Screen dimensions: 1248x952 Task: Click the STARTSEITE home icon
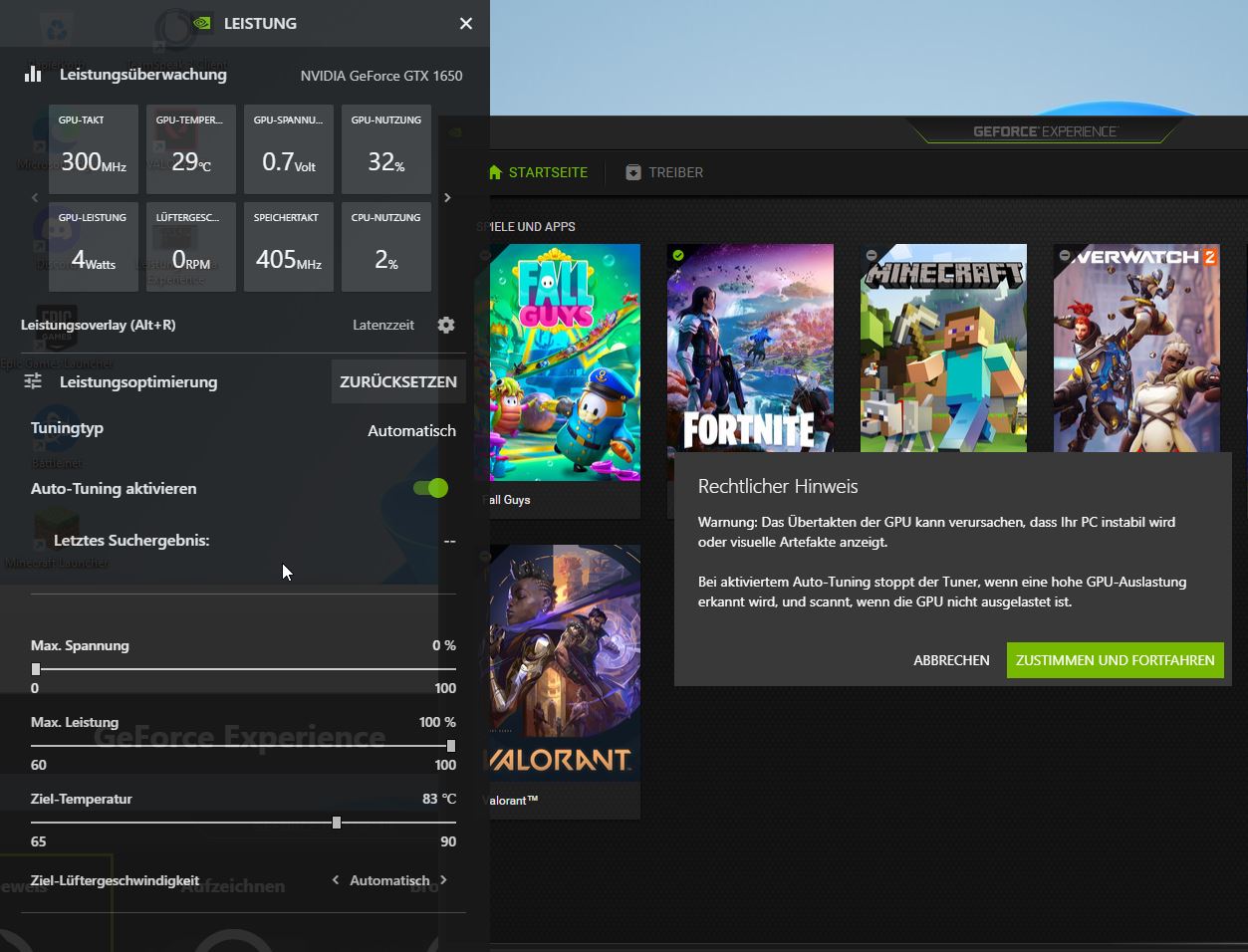(x=495, y=172)
